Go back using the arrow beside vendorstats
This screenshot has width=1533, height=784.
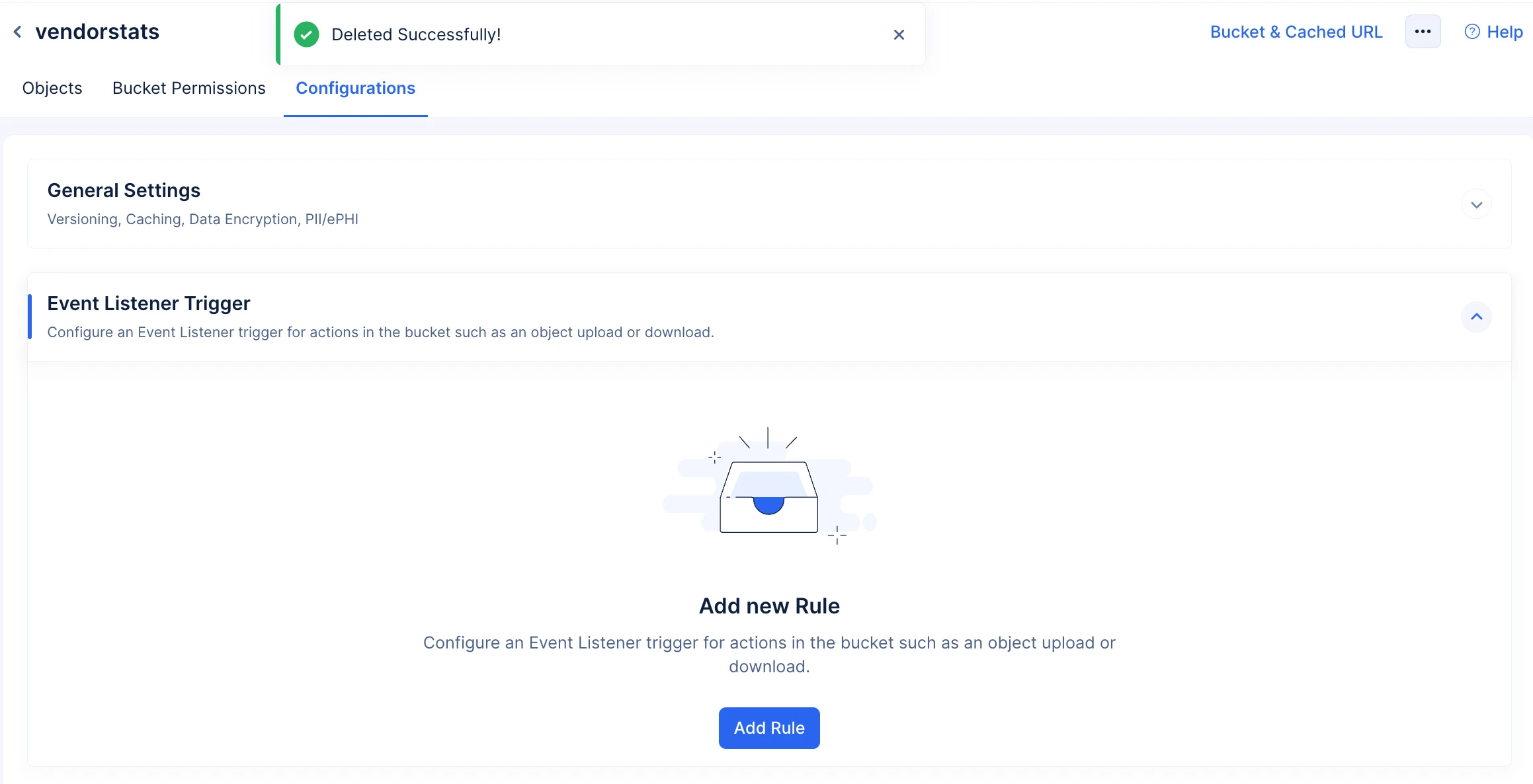pos(18,32)
